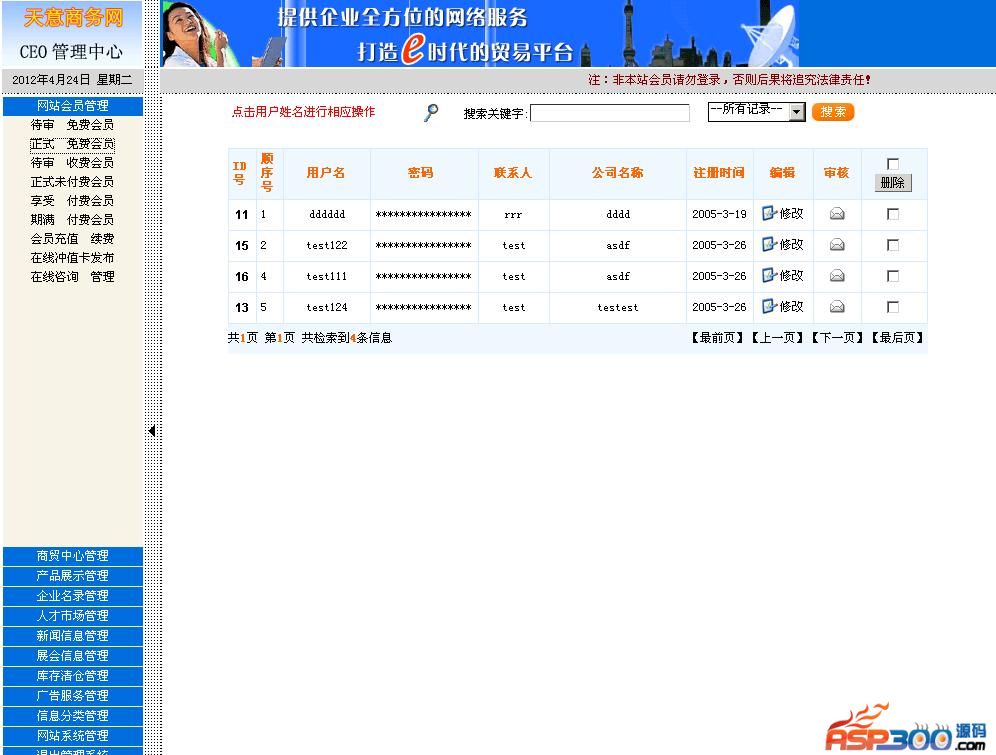Click the 天意商务网 site logo
The image size is (996, 755).
point(73,17)
